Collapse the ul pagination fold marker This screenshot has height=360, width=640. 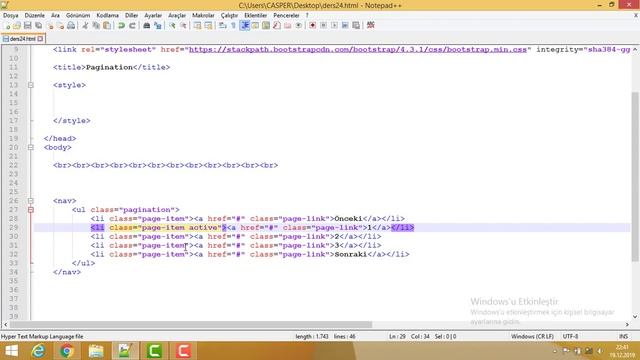pyautogui.click(x=31, y=210)
